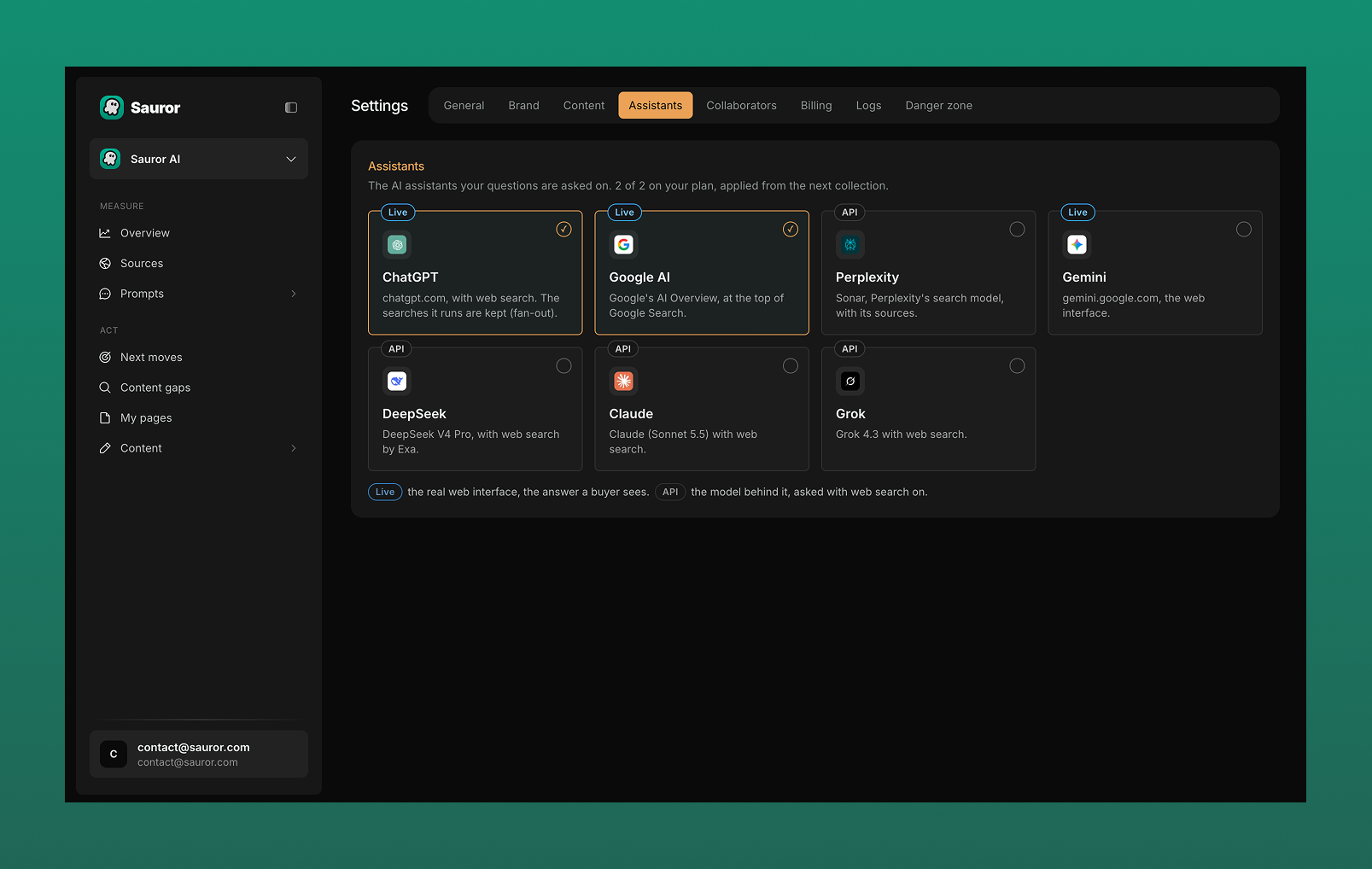Collapse the sidebar with the panel icon
Image resolution: width=1372 pixels, height=869 pixels.
pos(291,108)
